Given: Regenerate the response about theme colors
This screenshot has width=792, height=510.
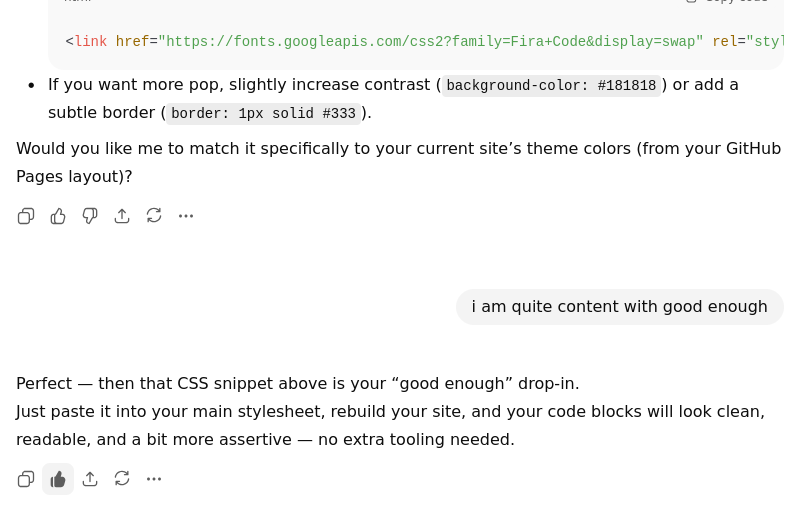Looking at the screenshot, I should pos(154,216).
